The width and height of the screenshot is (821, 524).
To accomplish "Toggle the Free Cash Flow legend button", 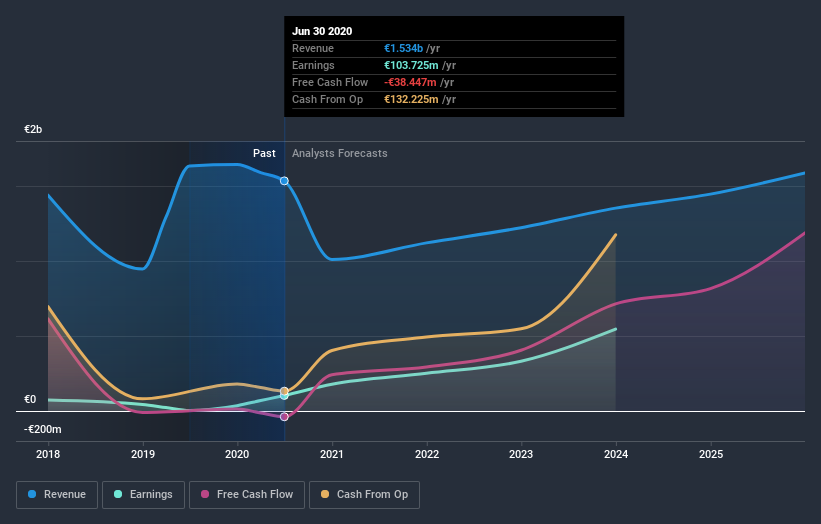I will [x=247, y=495].
